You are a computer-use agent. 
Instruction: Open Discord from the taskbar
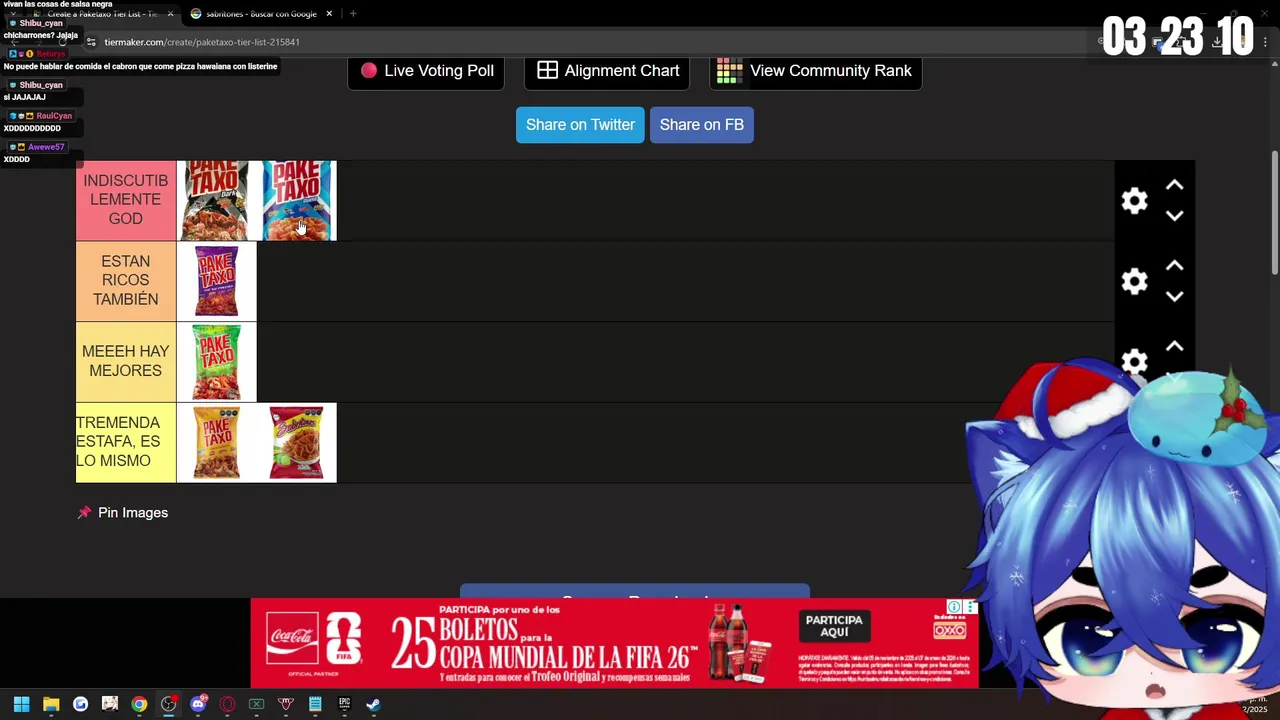pos(198,704)
